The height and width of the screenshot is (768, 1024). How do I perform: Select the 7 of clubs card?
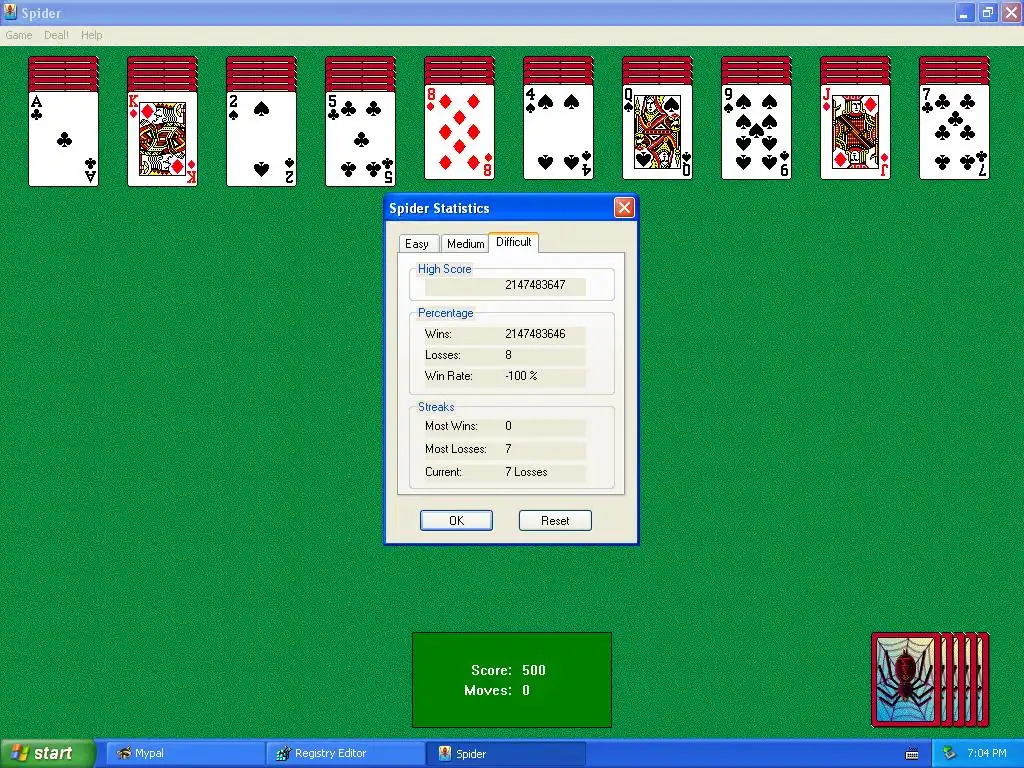pos(954,132)
